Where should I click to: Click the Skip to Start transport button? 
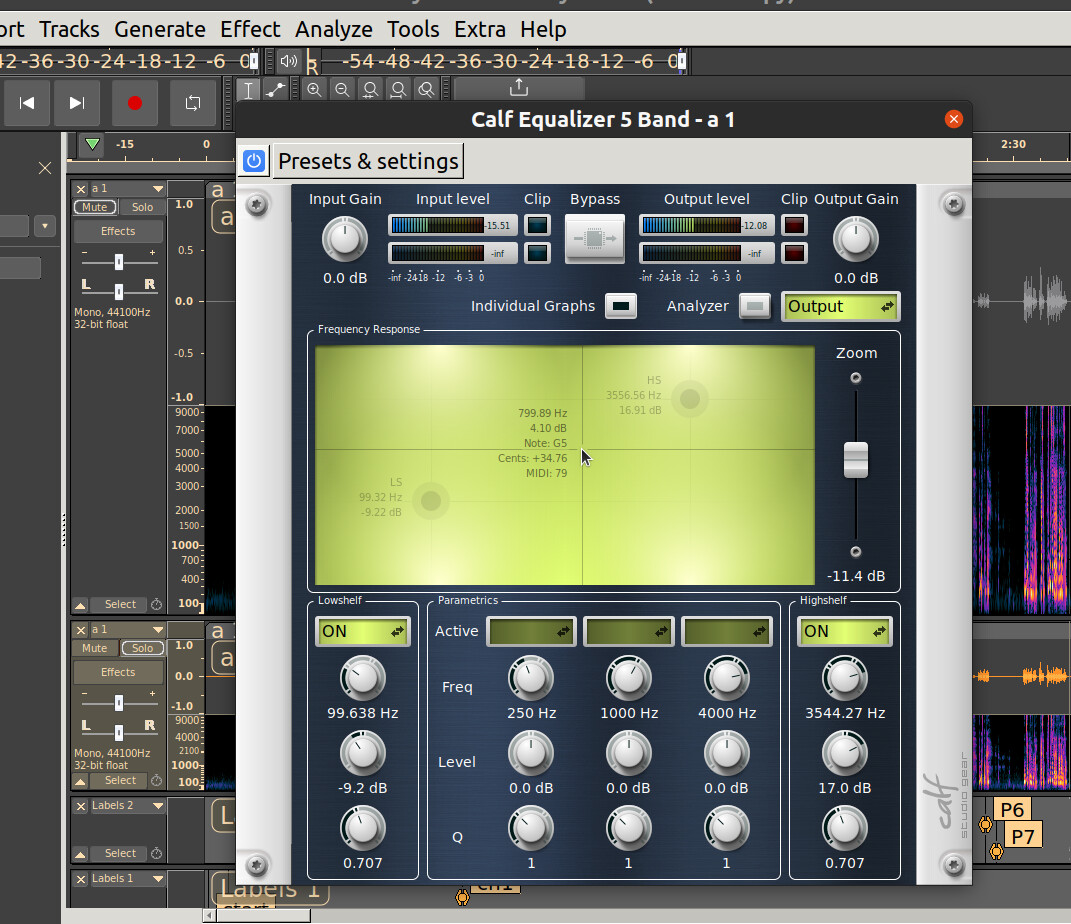[x=27, y=103]
